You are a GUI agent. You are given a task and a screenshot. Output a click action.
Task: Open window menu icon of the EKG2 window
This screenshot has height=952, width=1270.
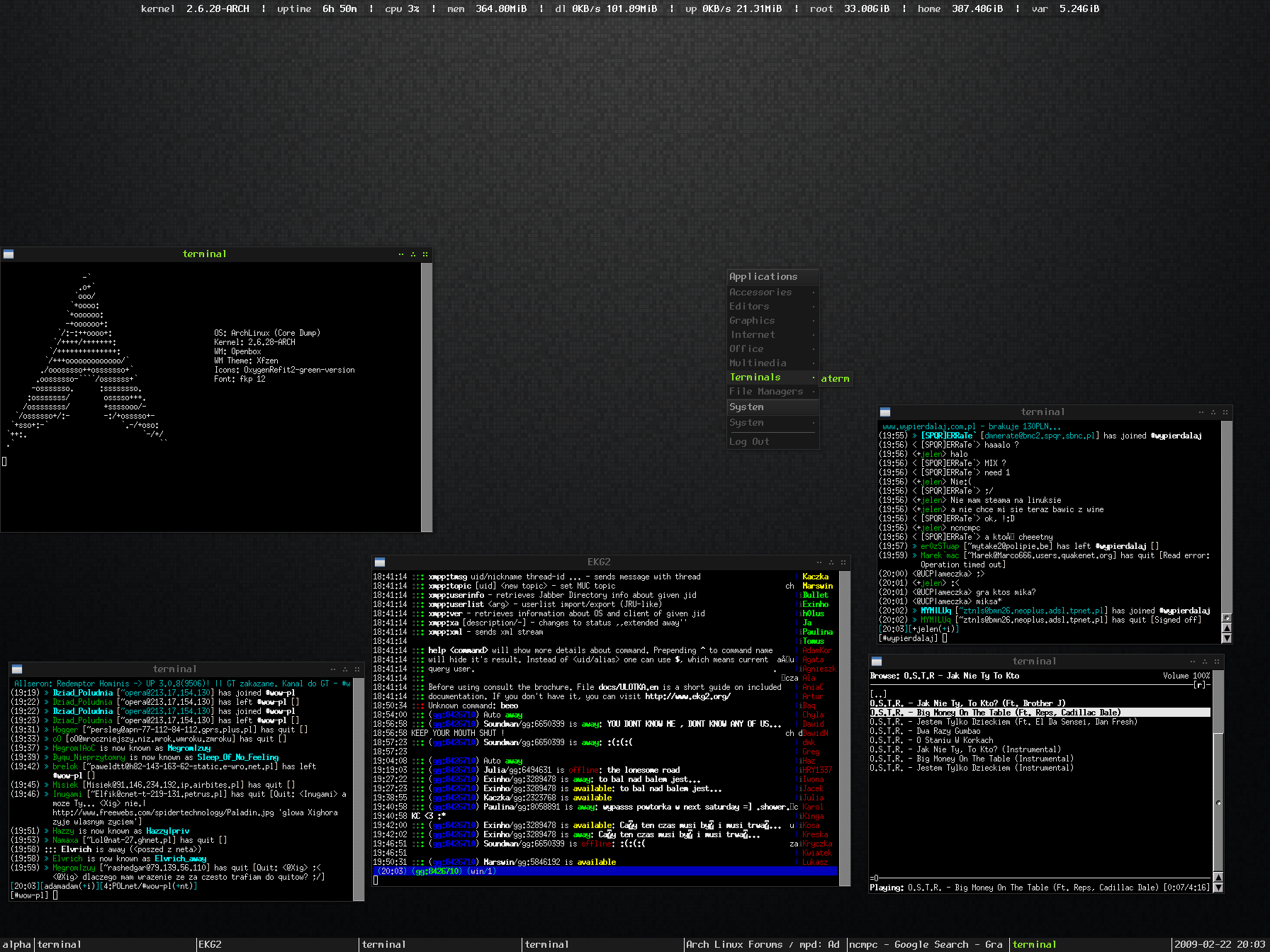[x=380, y=562]
